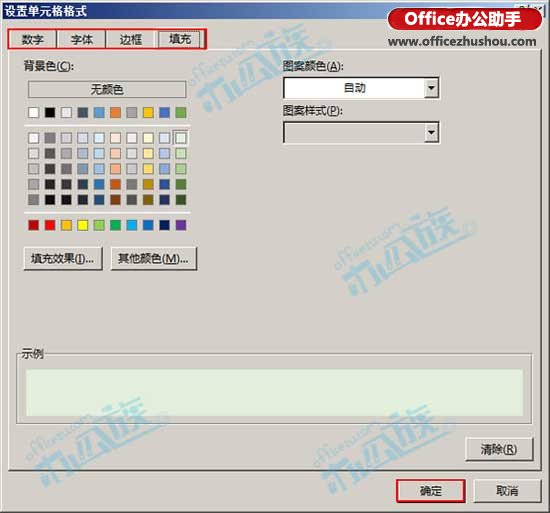Choose the olive-brown darkest gold tint swatch
550x513 pixels.
point(148,200)
